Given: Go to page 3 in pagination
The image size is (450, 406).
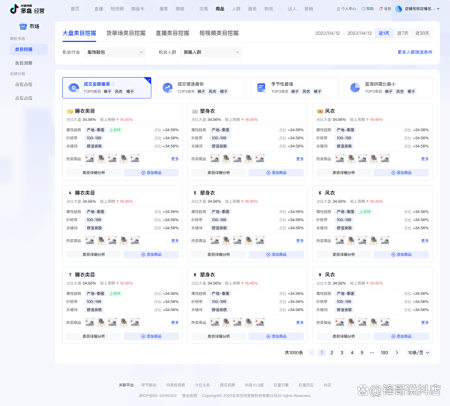Looking at the screenshot, I should (x=342, y=353).
